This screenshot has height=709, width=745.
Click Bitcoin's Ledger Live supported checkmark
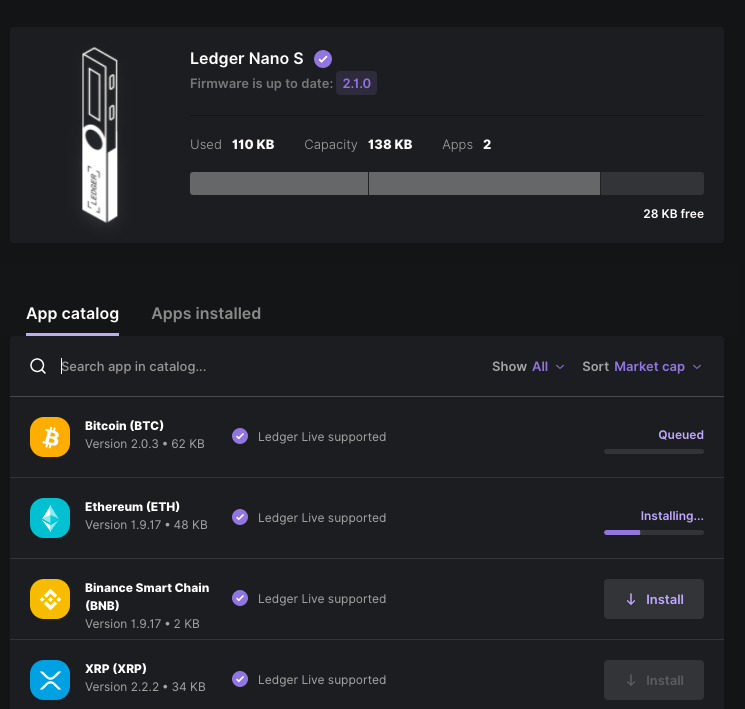point(240,436)
